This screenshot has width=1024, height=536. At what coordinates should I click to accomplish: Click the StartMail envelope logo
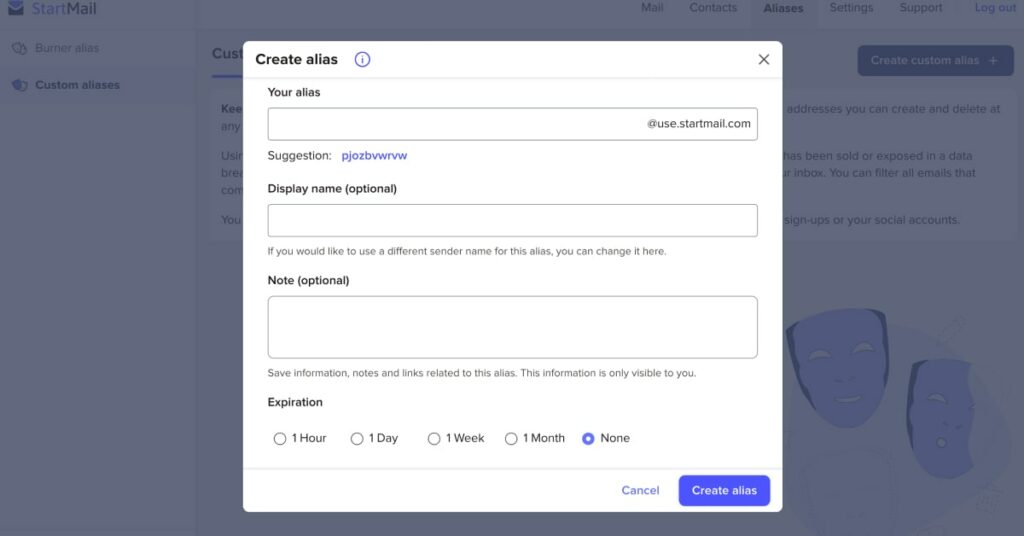pyautogui.click(x=16, y=9)
